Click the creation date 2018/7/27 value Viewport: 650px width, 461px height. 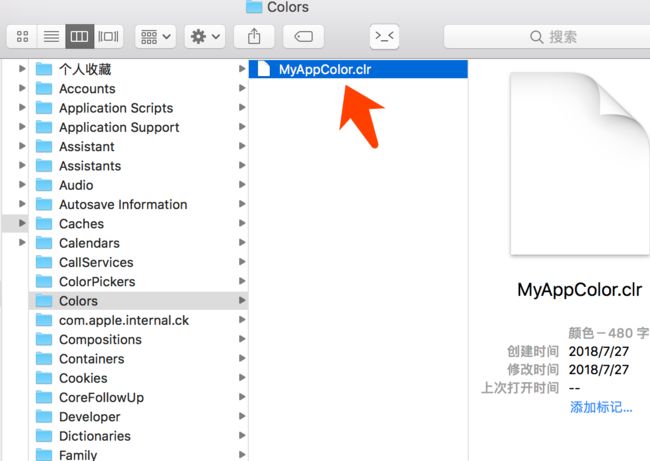[x=599, y=351]
